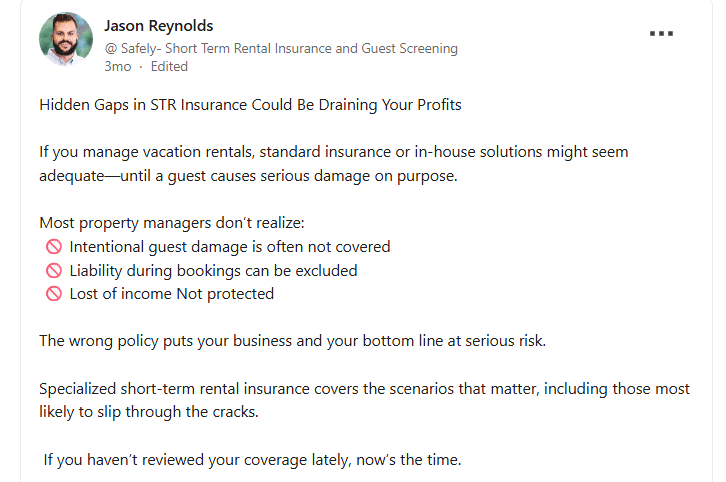Click the sentence beginning "The wrong policy puts"

(292, 340)
